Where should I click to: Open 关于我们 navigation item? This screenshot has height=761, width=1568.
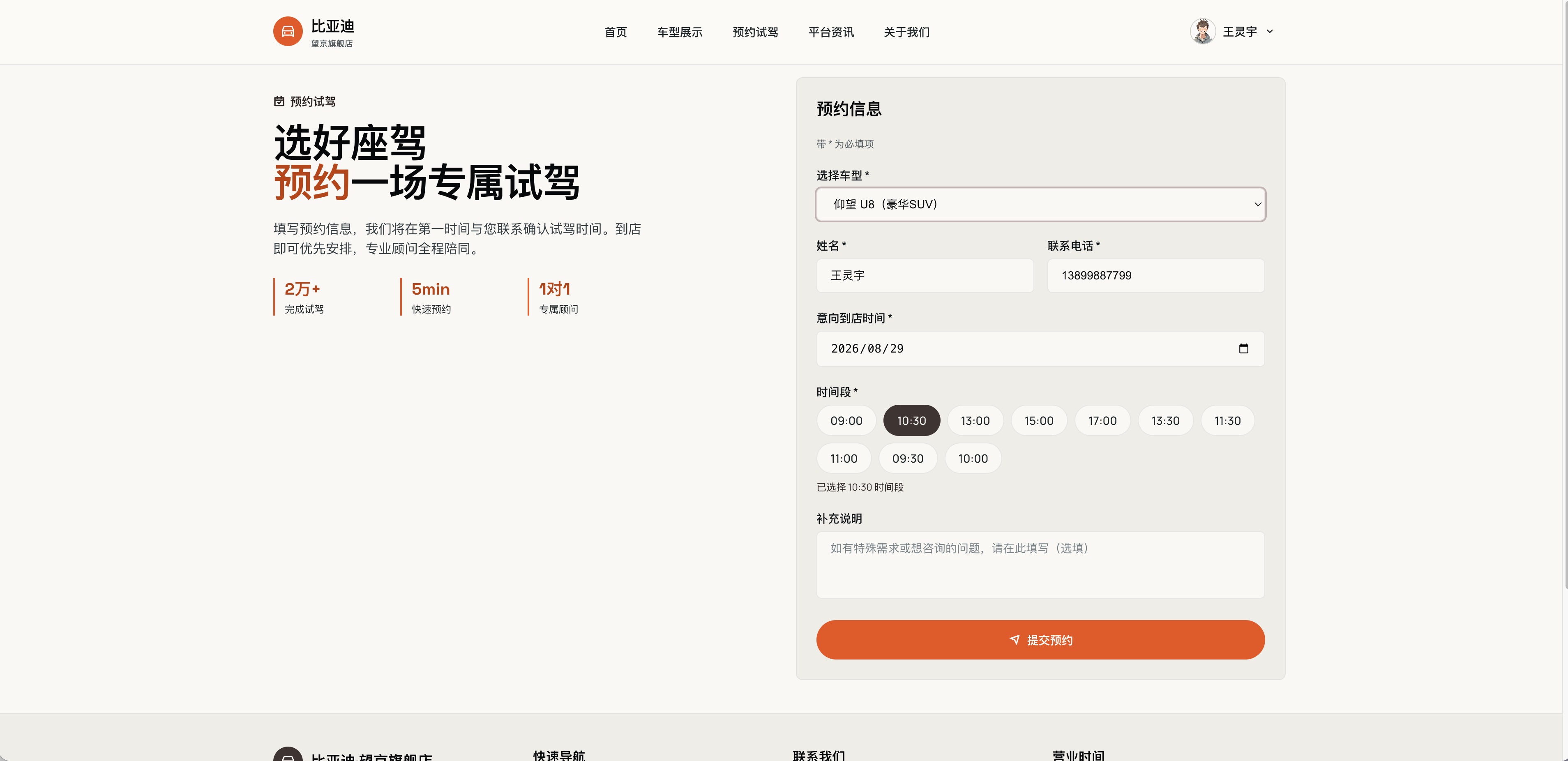[907, 32]
